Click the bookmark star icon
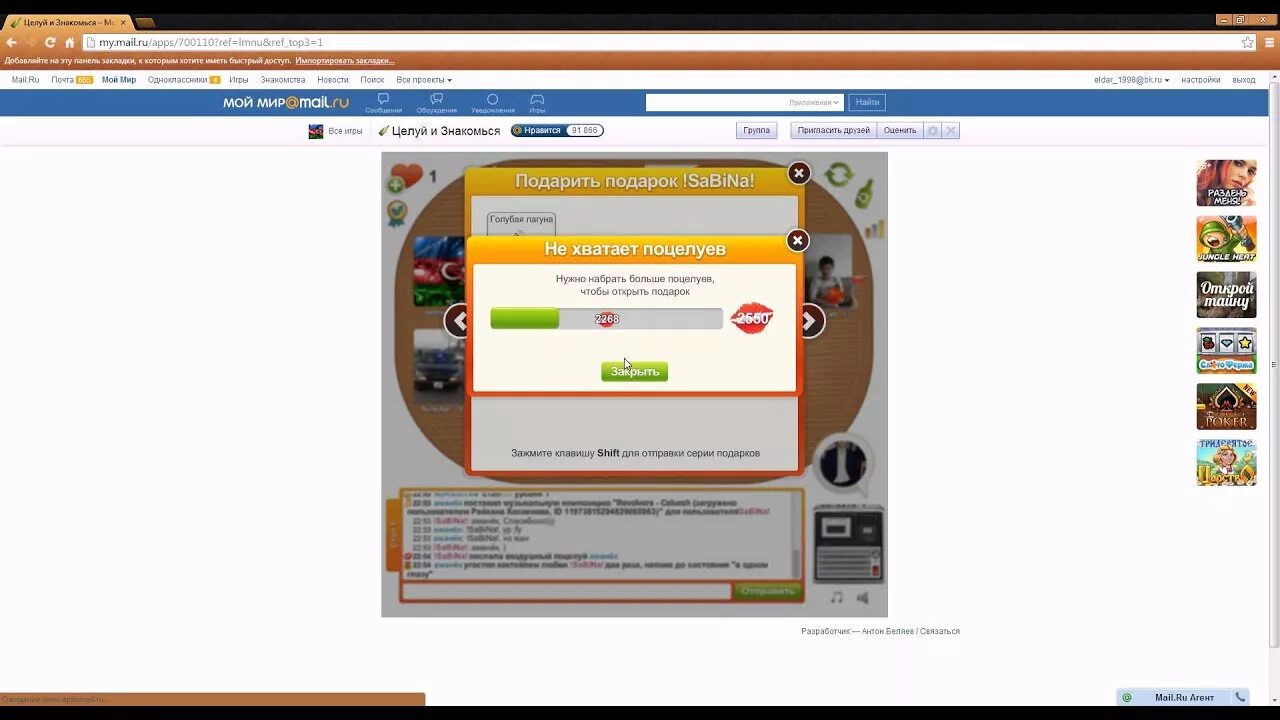Screen dimensions: 1280x720 click(x=1247, y=42)
